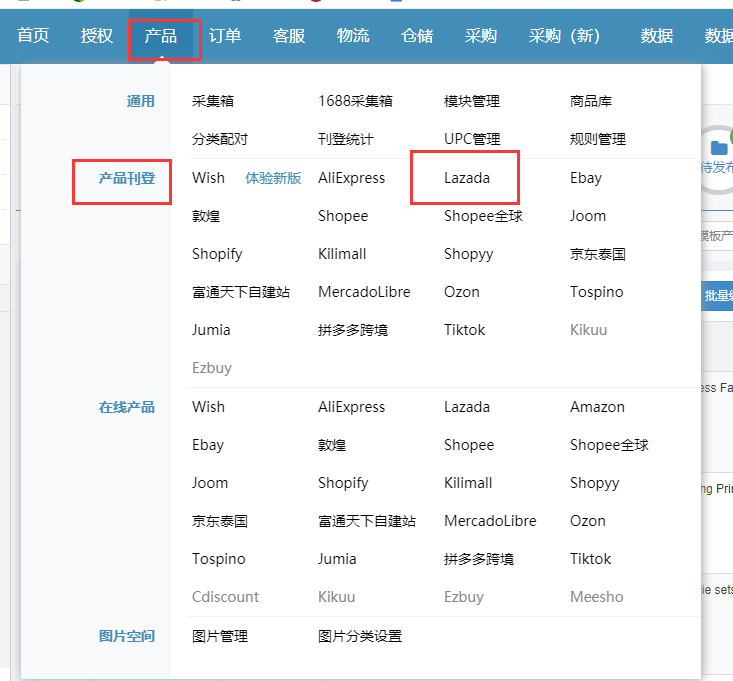The image size is (733, 681).
Task: Open 图片管理 under 图片空间
Action: coord(220,636)
